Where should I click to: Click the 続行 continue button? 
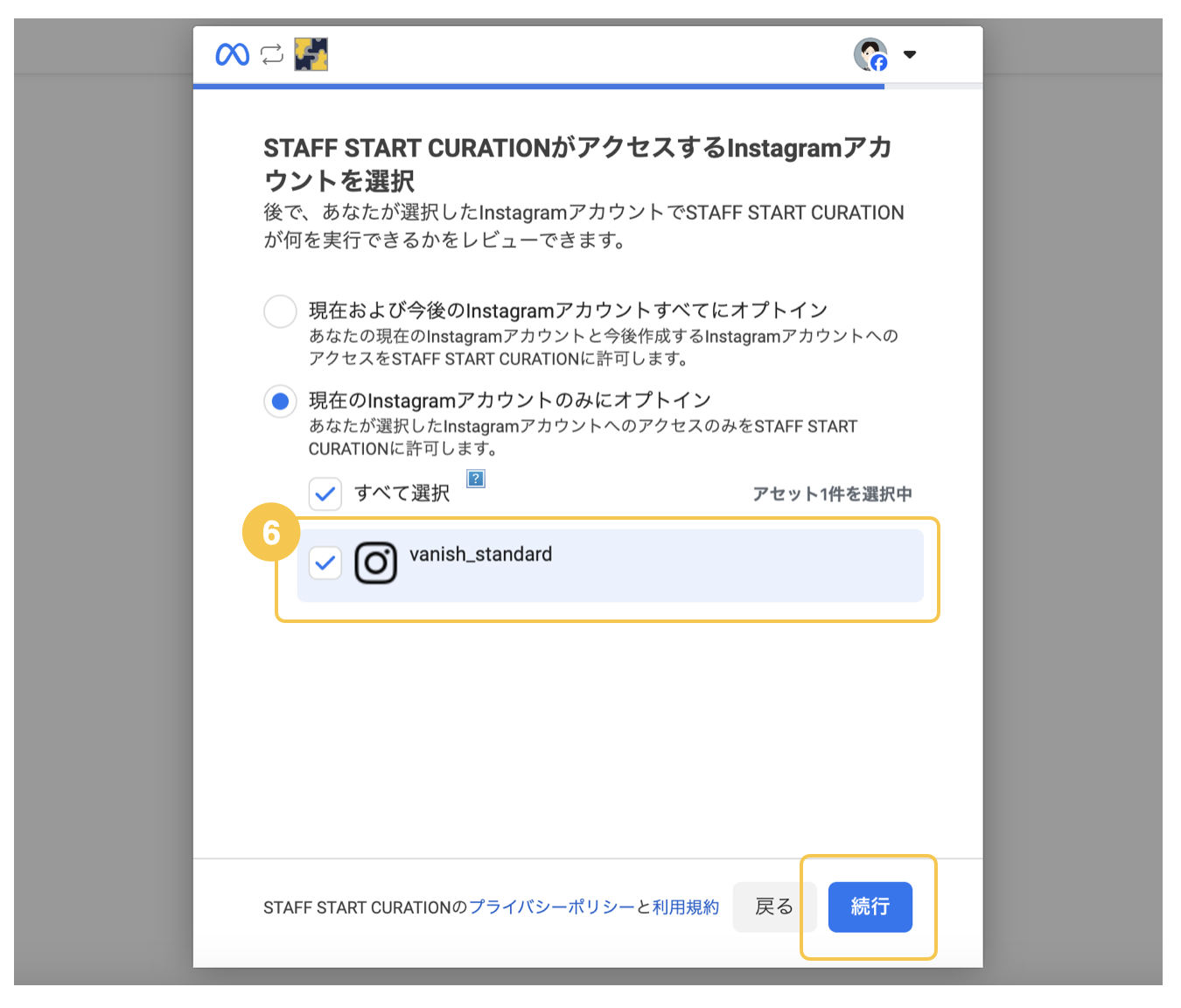870,907
